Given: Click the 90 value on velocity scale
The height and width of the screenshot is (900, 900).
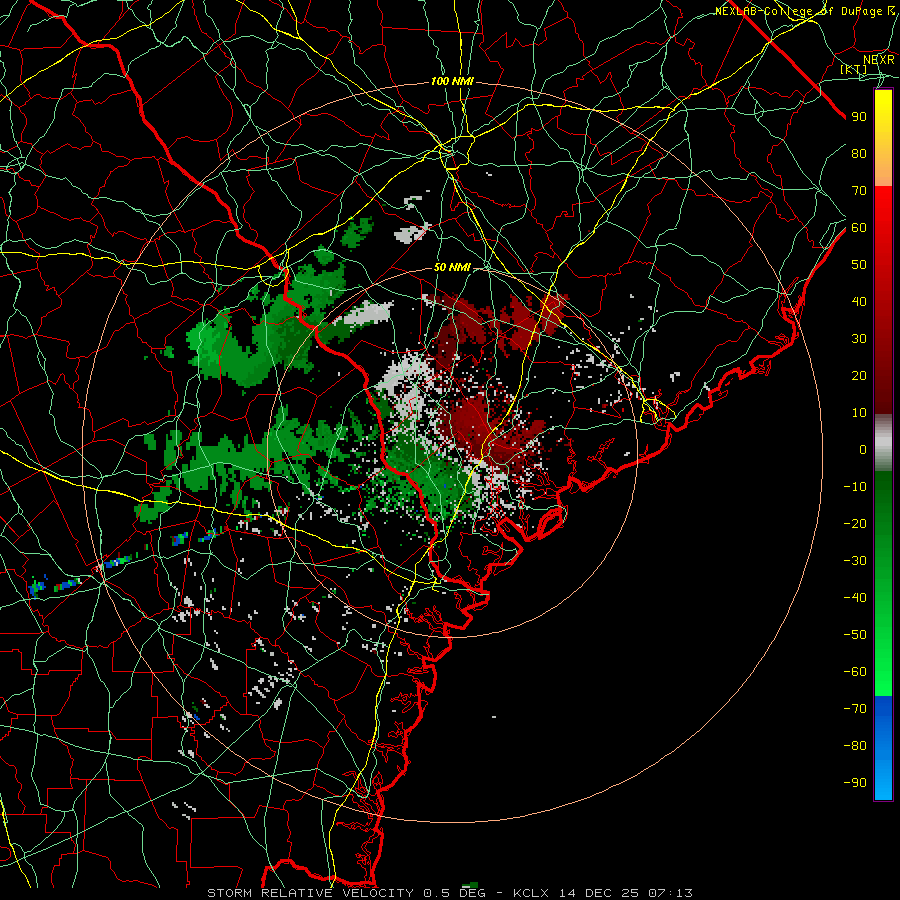Looking at the screenshot, I should coord(859,117).
